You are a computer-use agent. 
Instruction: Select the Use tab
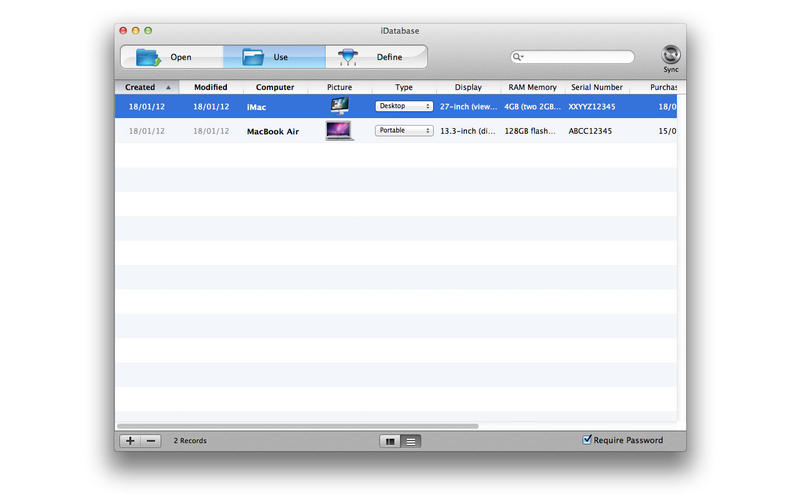tap(273, 57)
